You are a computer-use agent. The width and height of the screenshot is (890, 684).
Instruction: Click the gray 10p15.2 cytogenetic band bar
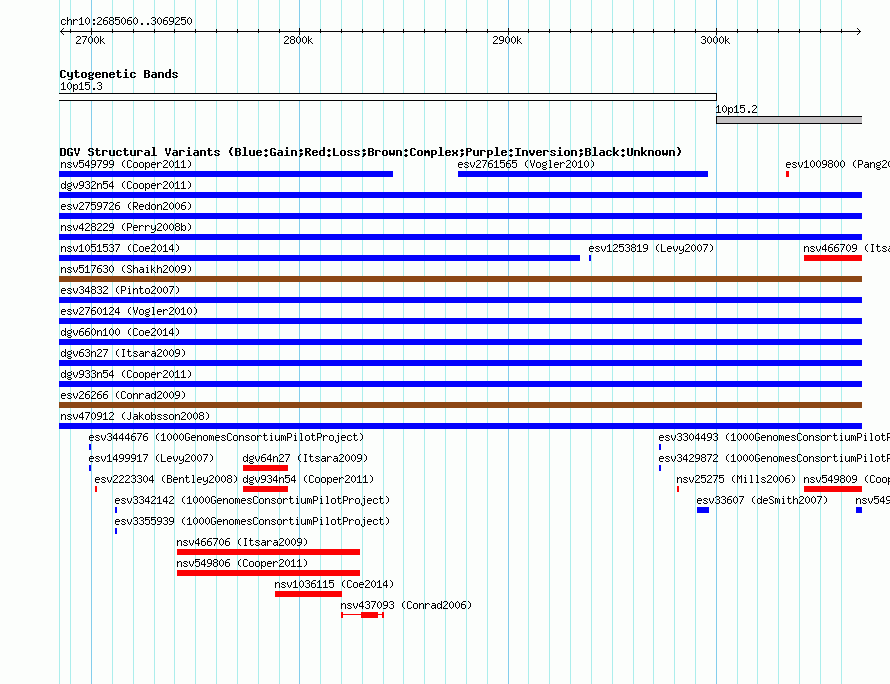pos(789,120)
